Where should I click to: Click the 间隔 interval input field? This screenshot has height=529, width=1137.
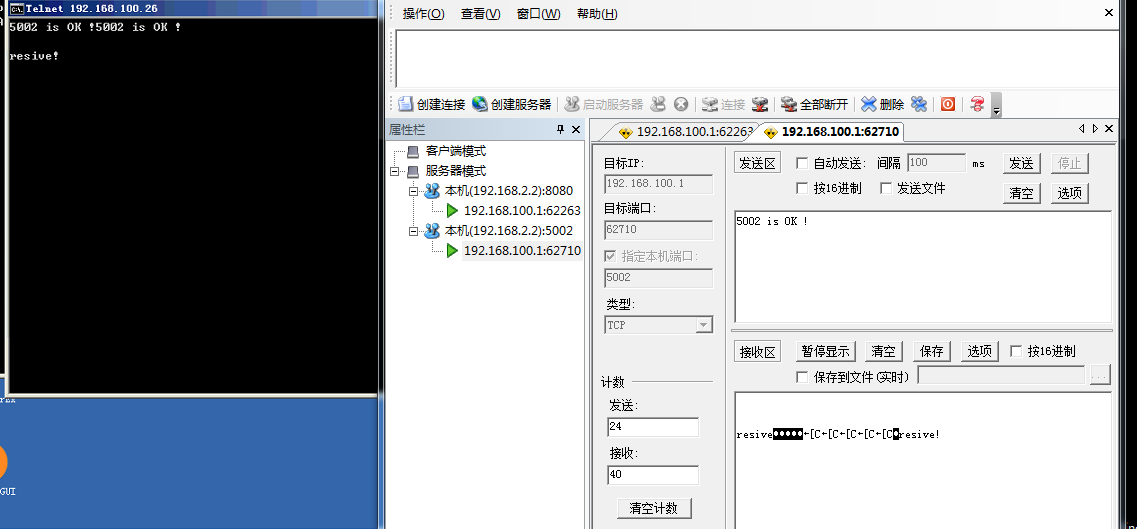[935, 163]
